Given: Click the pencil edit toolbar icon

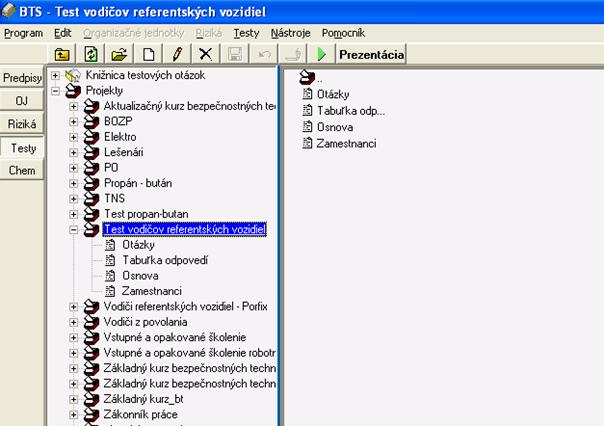Looking at the screenshot, I should (177, 54).
